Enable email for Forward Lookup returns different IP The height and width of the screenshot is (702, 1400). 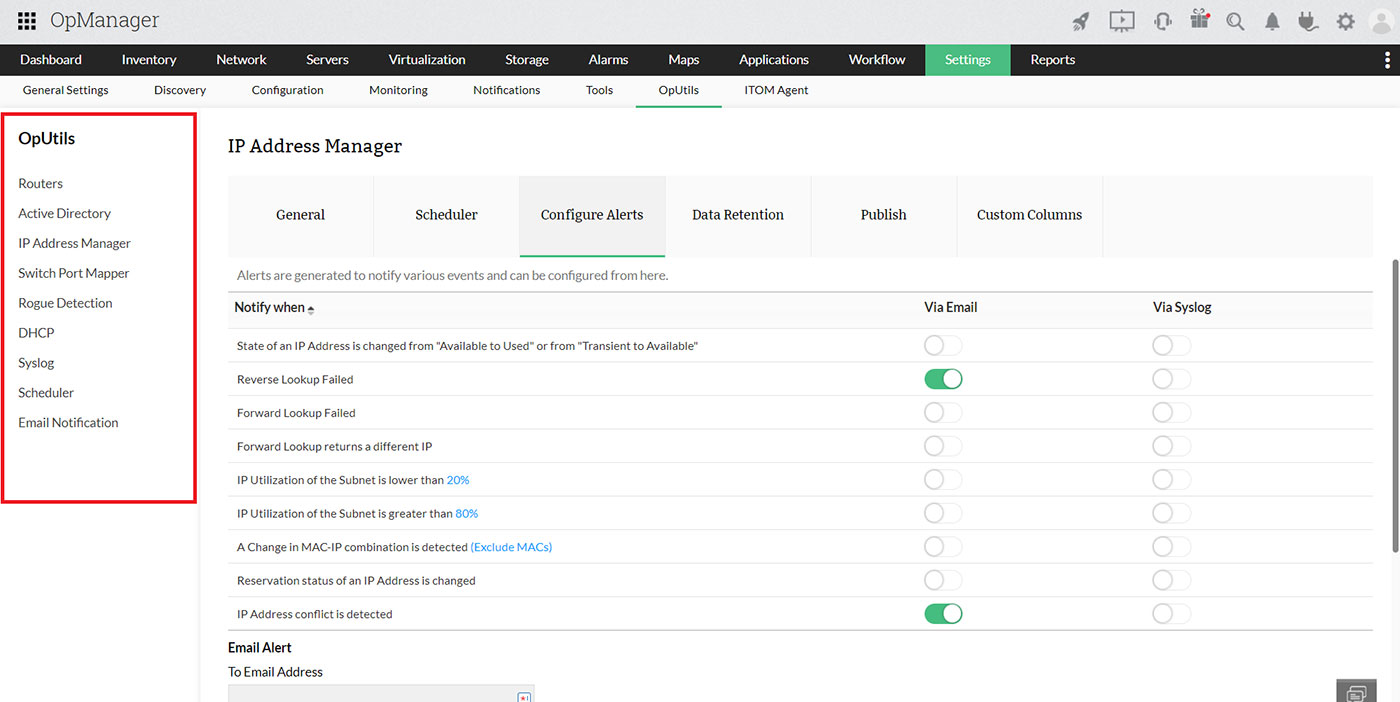(x=943, y=446)
